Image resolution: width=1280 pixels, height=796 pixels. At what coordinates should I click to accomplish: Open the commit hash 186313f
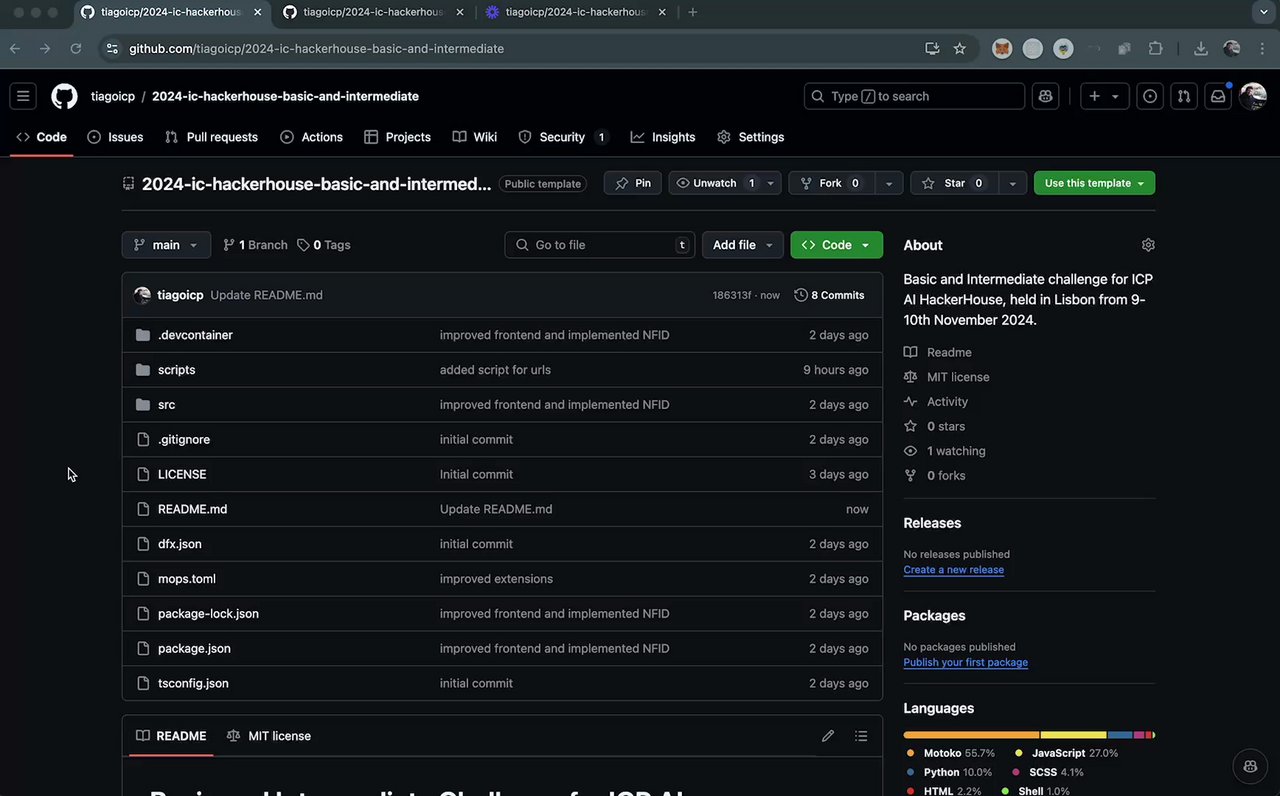point(731,295)
